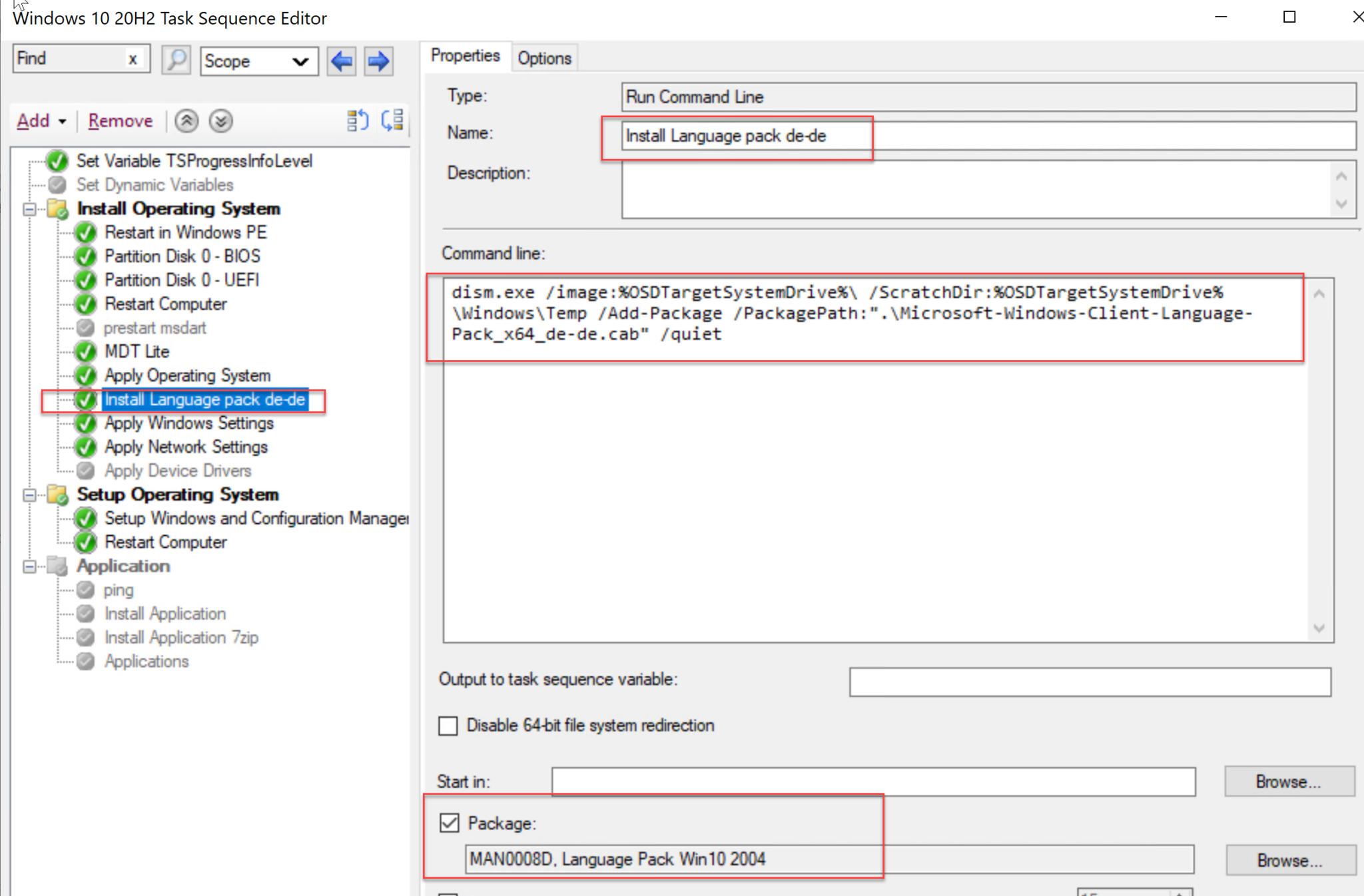This screenshot has height=896, width=1364.
Task: Click Remove to delete the step
Action: click(120, 121)
